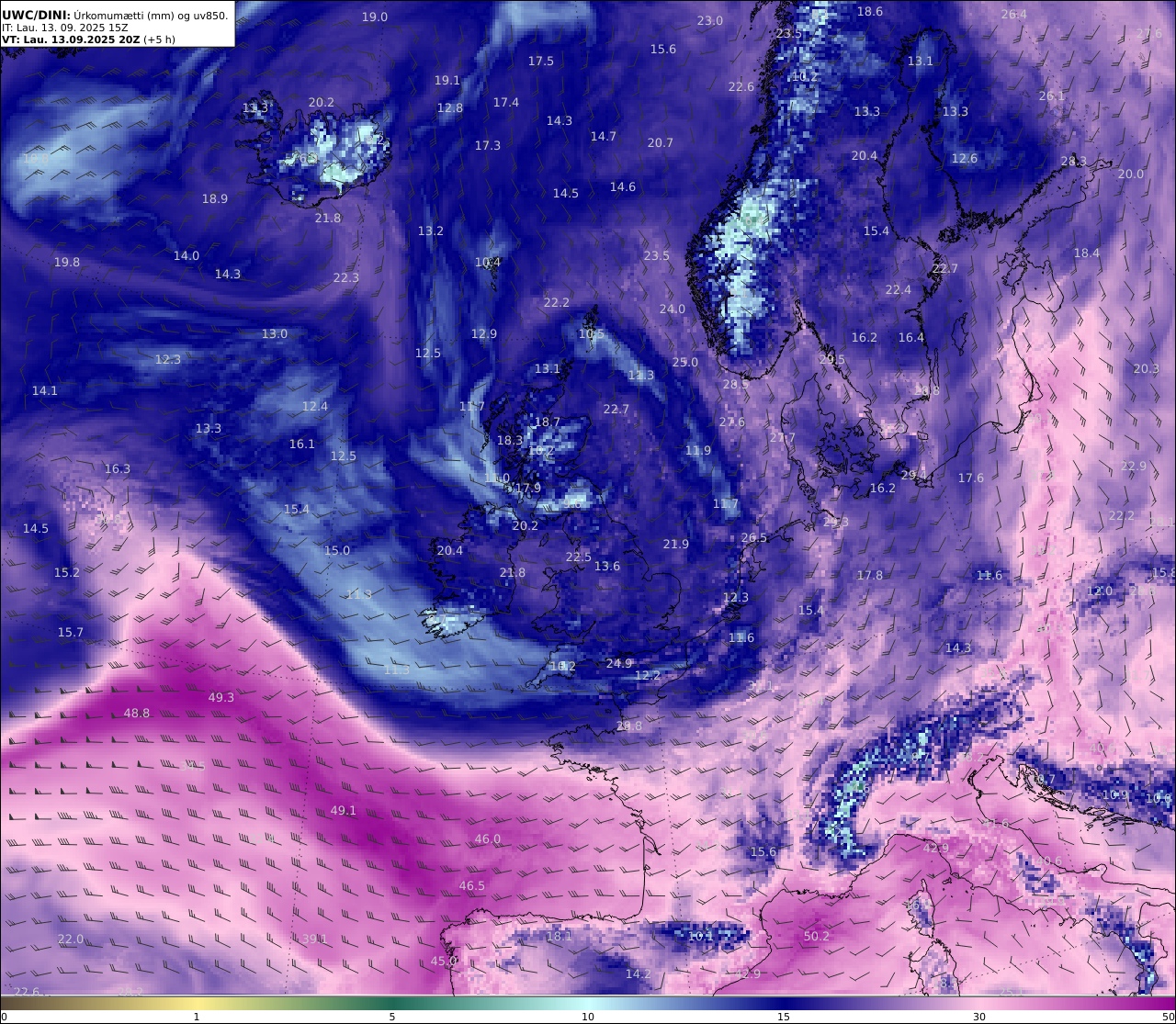Click the 25.0 value label

pyautogui.click(x=684, y=363)
